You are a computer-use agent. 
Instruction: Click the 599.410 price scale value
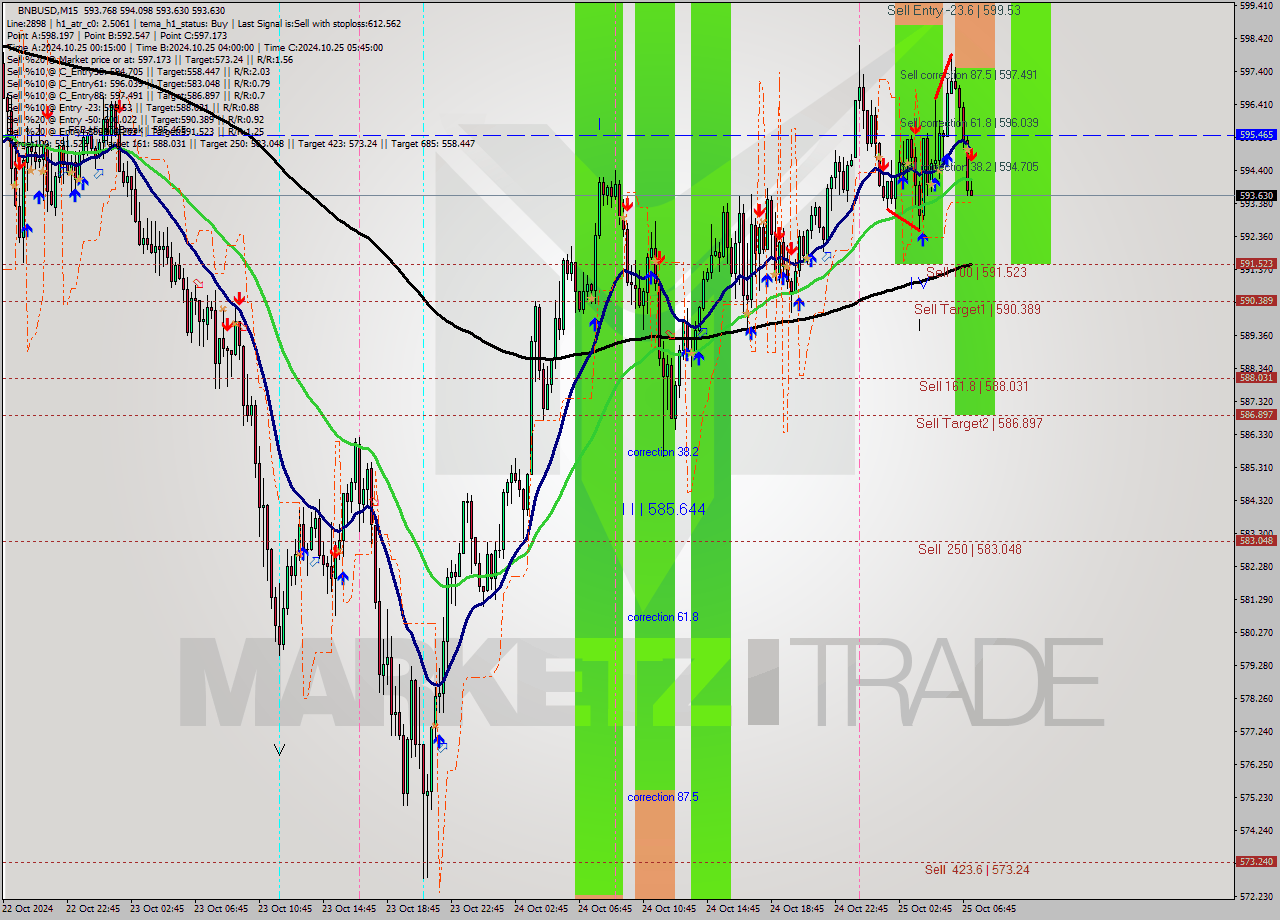[x=1256, y=6]
